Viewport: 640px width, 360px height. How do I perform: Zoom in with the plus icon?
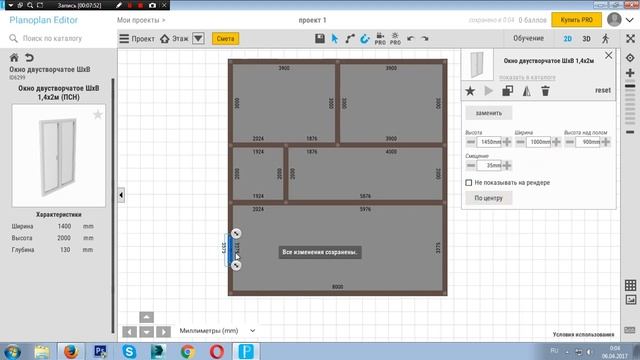pyautogui.click(x=630, y=73)
